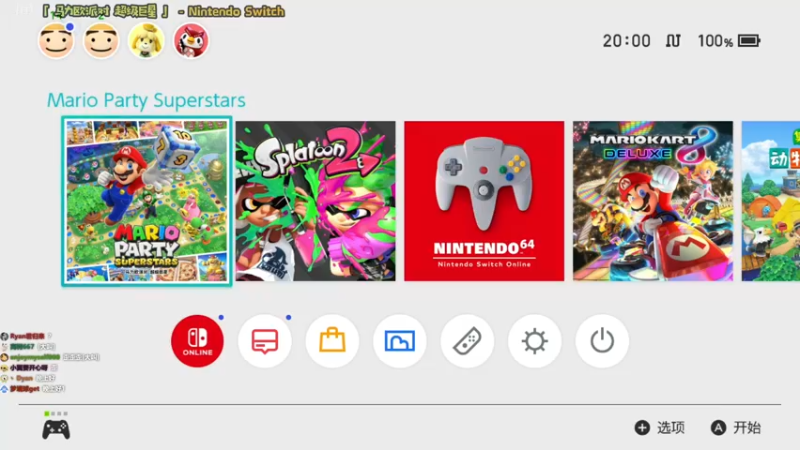This screenshot has width=800, height=450.
Task: Open the red bird user avatar
Action: click(x=191, y=41)
